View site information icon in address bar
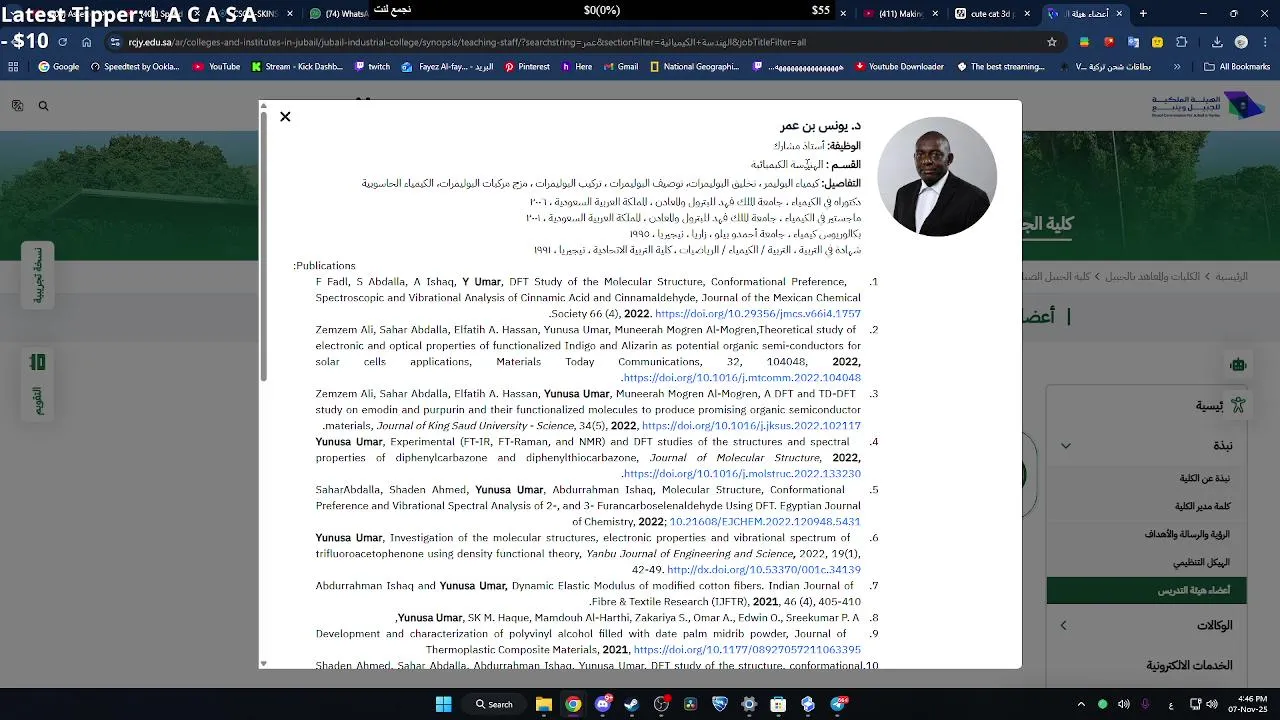 [115, 42]
